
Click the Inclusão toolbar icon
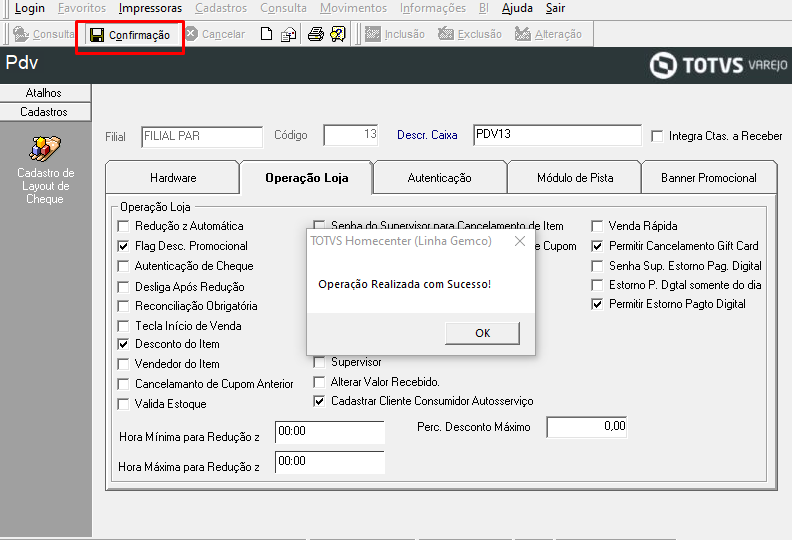pyautogui.click(x=373, y=34)
